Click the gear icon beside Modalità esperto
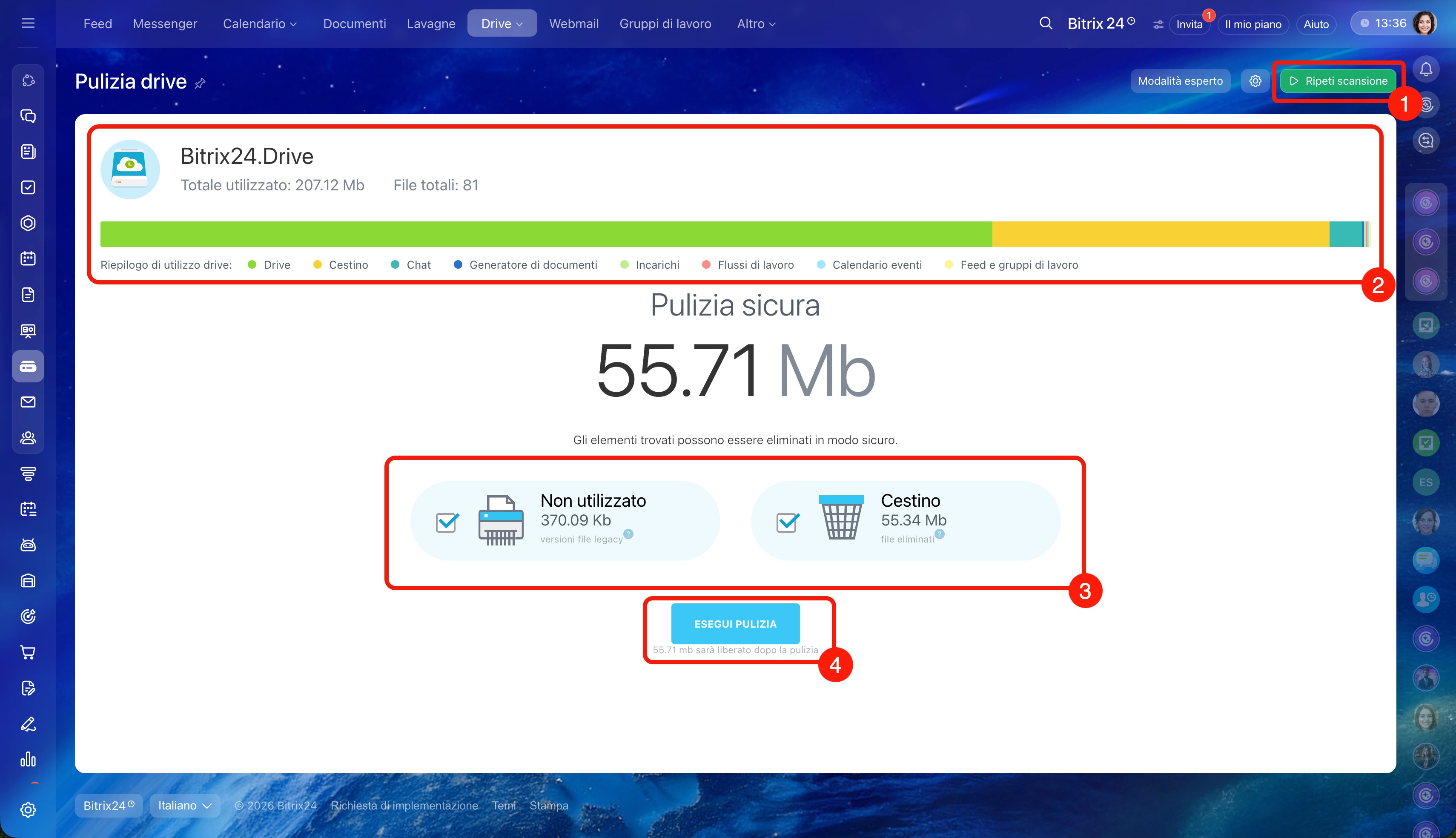The image size is (1456, 838). tap(1255, 81)
